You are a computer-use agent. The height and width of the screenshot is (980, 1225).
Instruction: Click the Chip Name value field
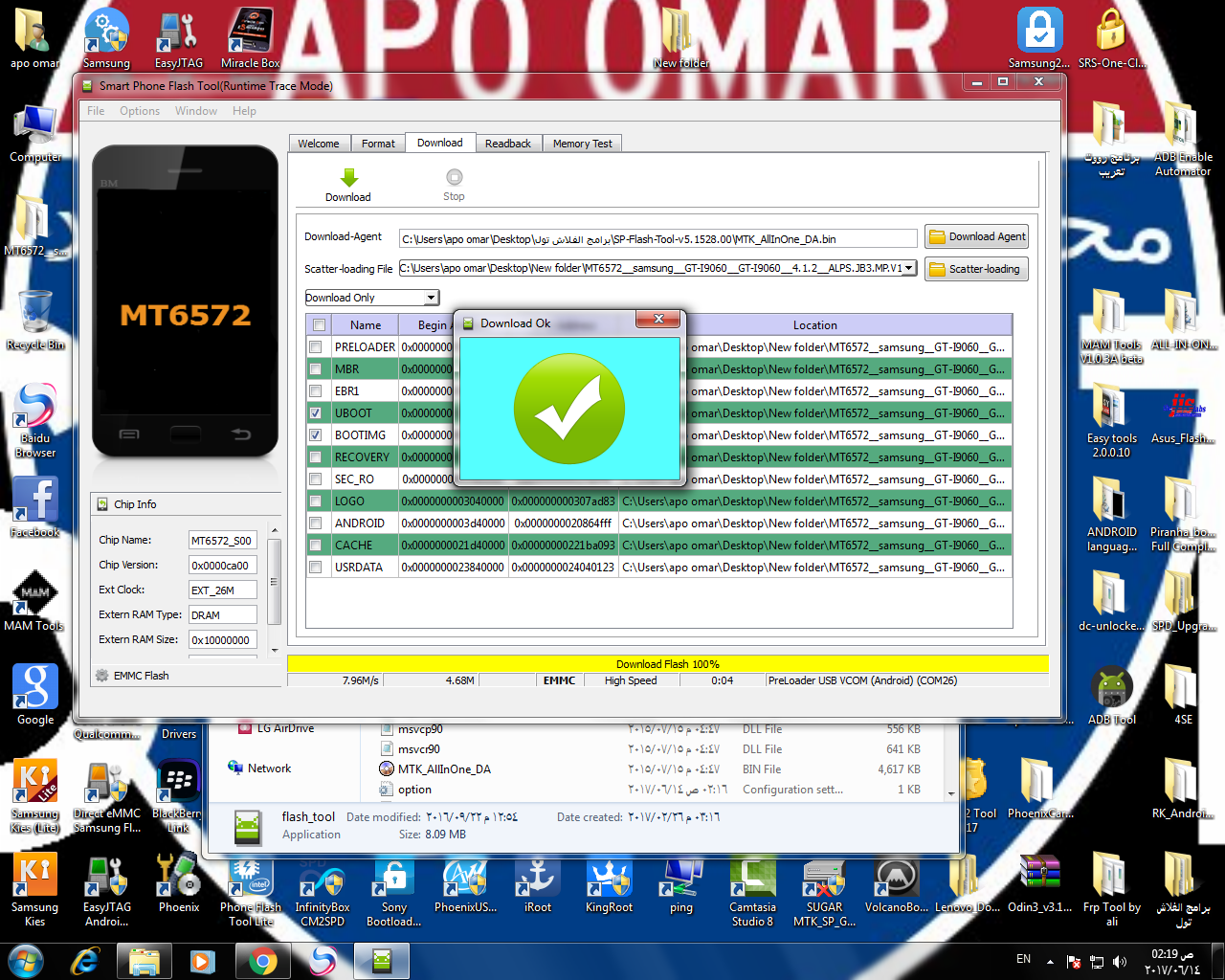coord(222,541)
